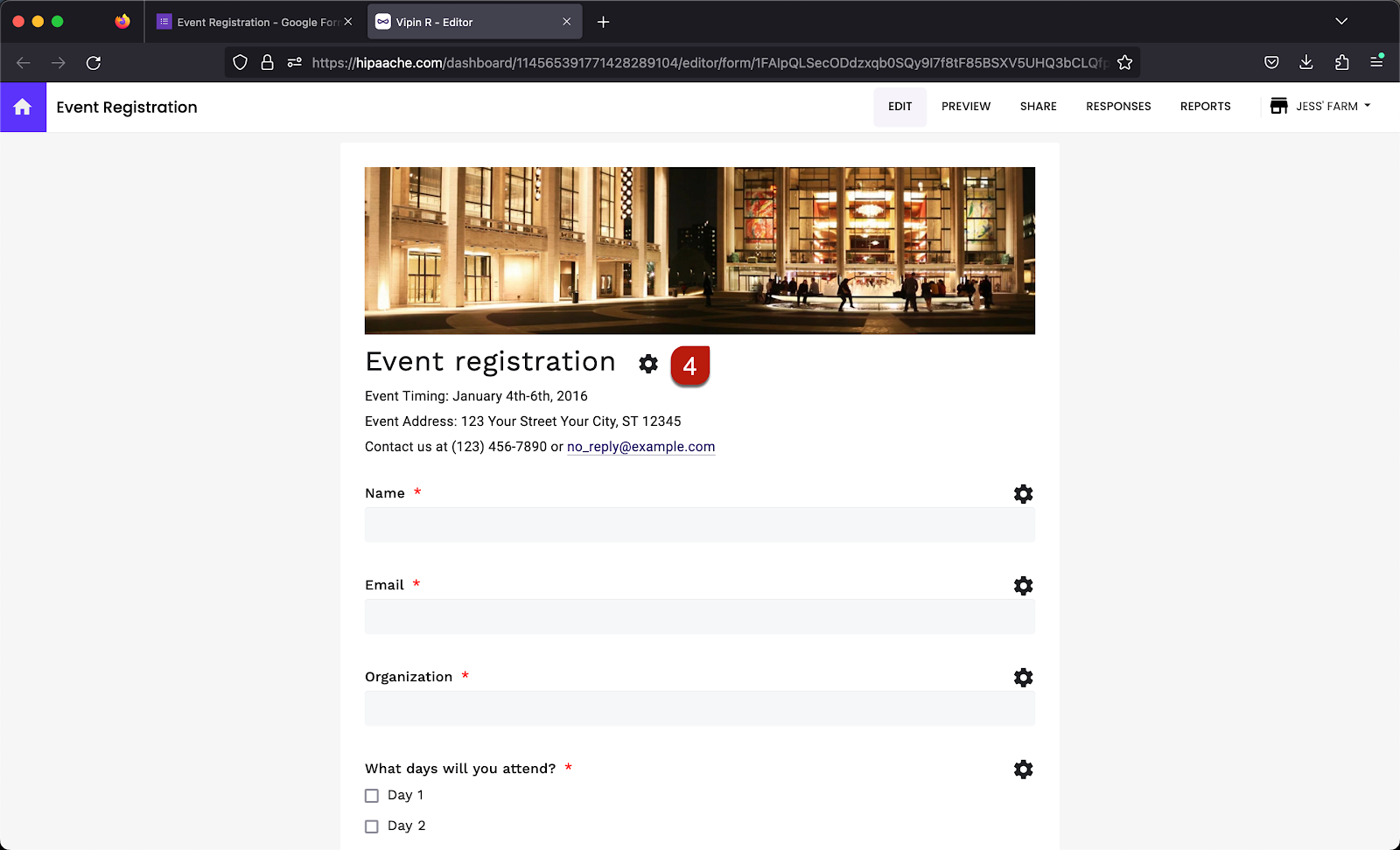Bookmark this page with the star icon
The image size is (1400, 850).
(1123, 62)
